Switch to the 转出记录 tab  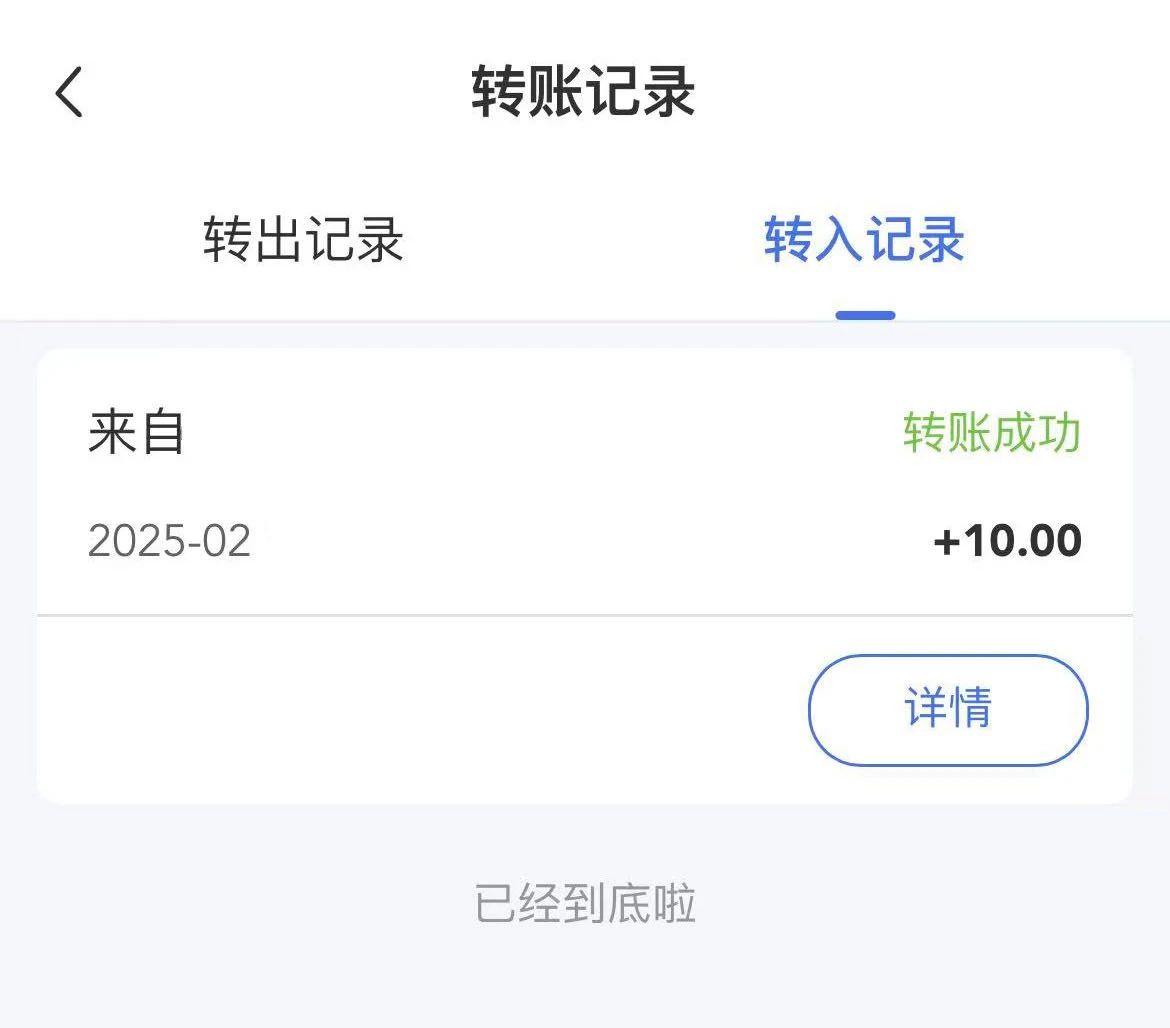coord(303,241)
